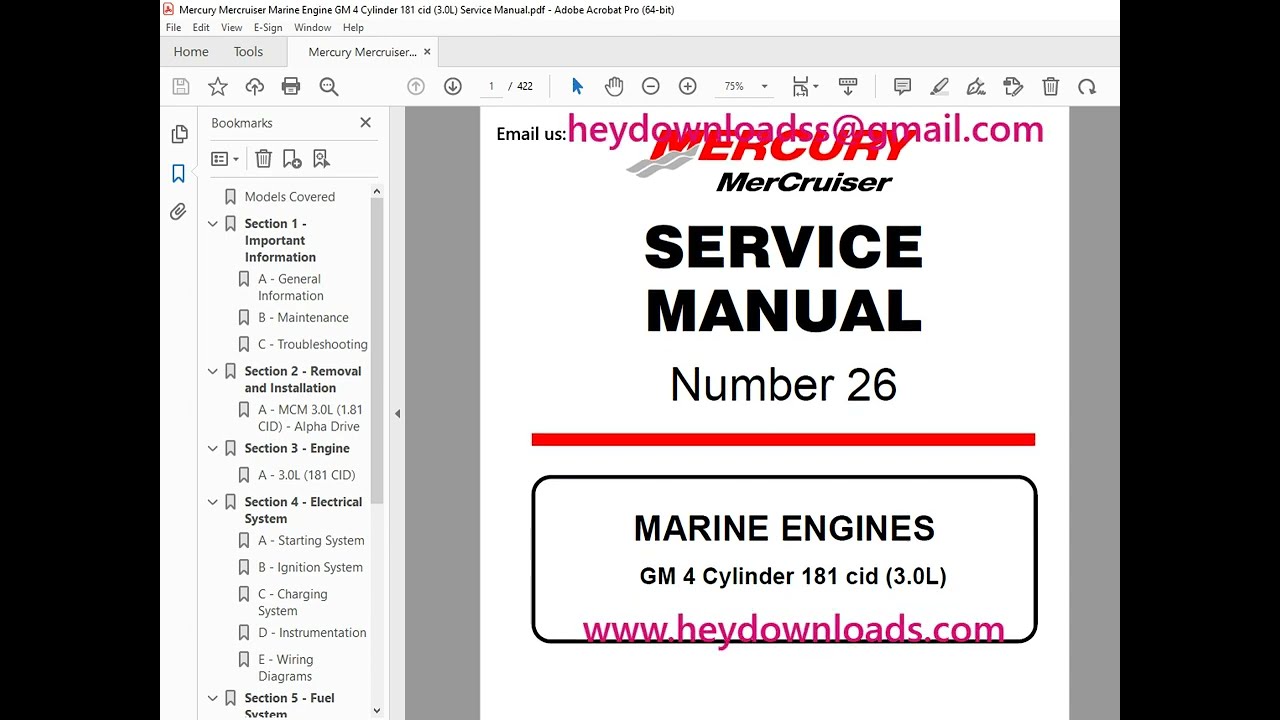Open the E-Sign menu
This screenshot has width=1280, height=720.
tap(268, 28)
